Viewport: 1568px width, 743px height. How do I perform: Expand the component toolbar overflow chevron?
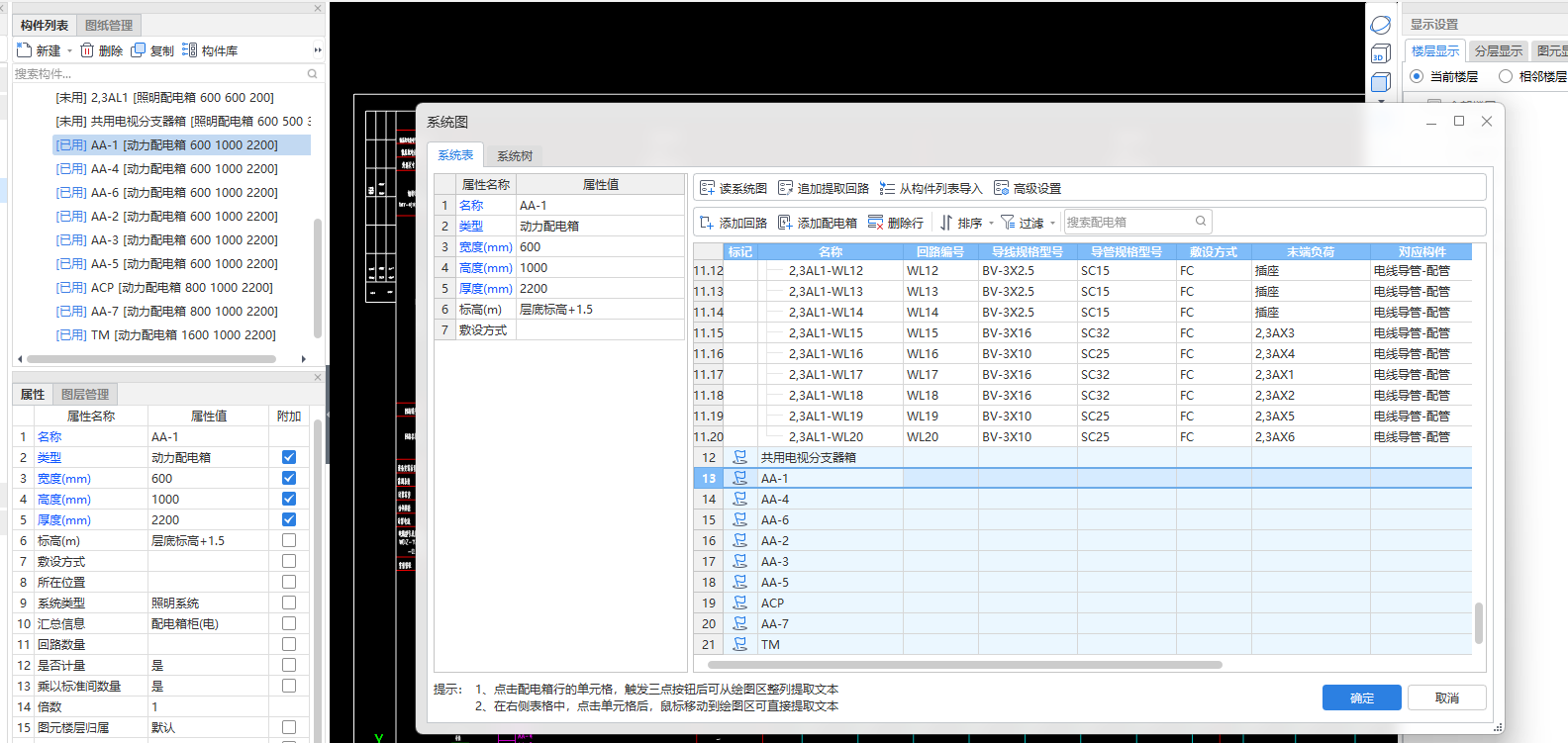click(318, 50)
